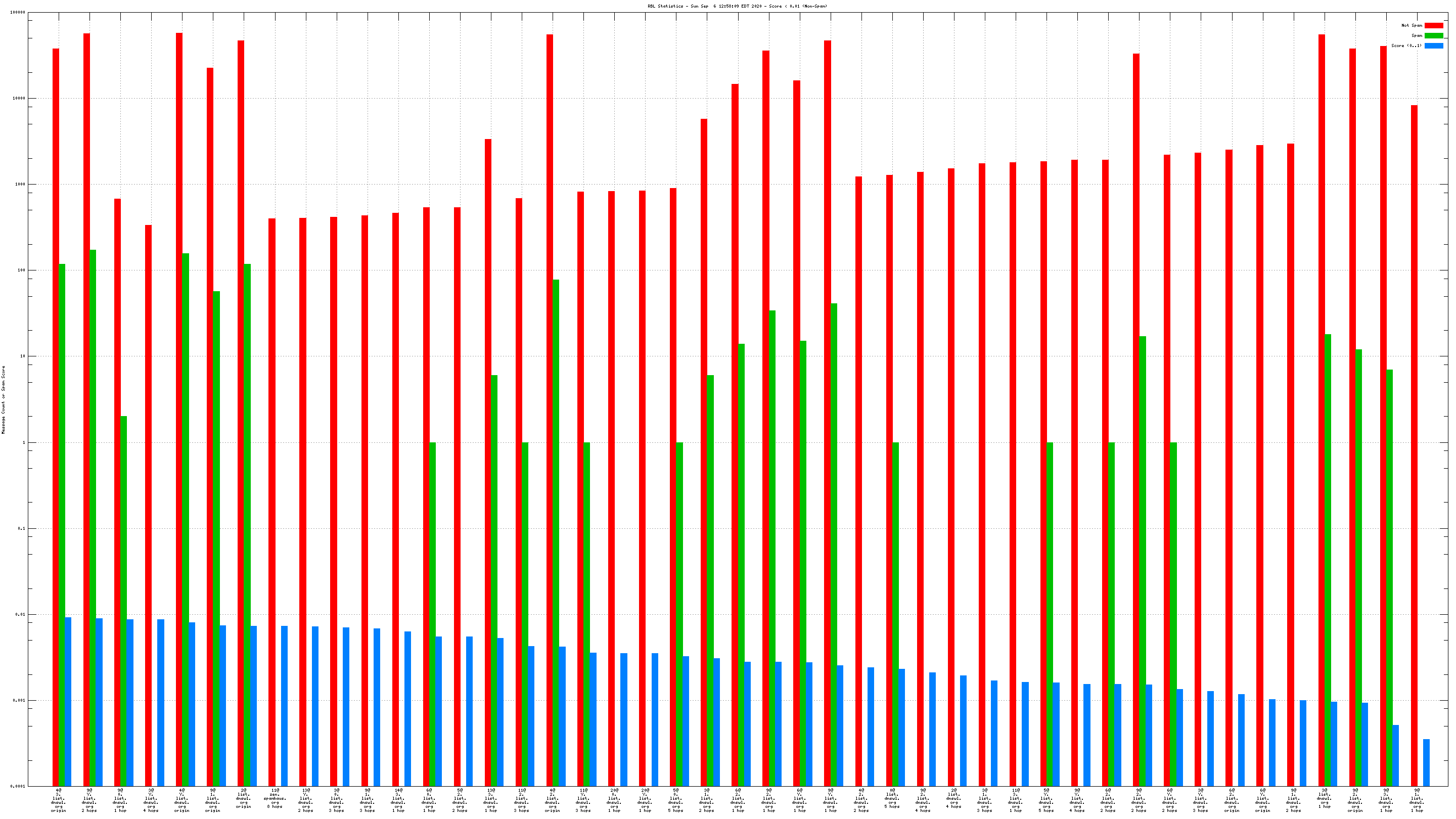
Task: Click the RBL Statistics chart title
Action: coord(737,6)
